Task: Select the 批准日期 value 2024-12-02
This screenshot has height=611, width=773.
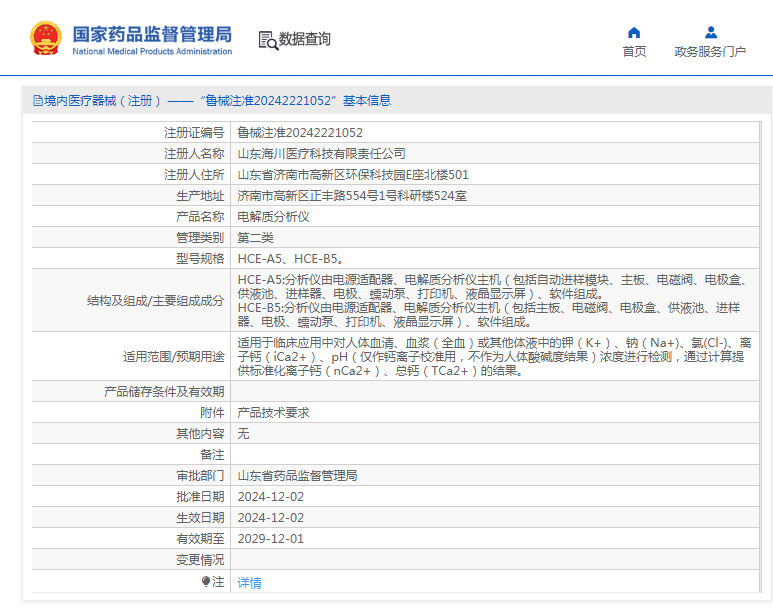Action: [x=271, y=497]
